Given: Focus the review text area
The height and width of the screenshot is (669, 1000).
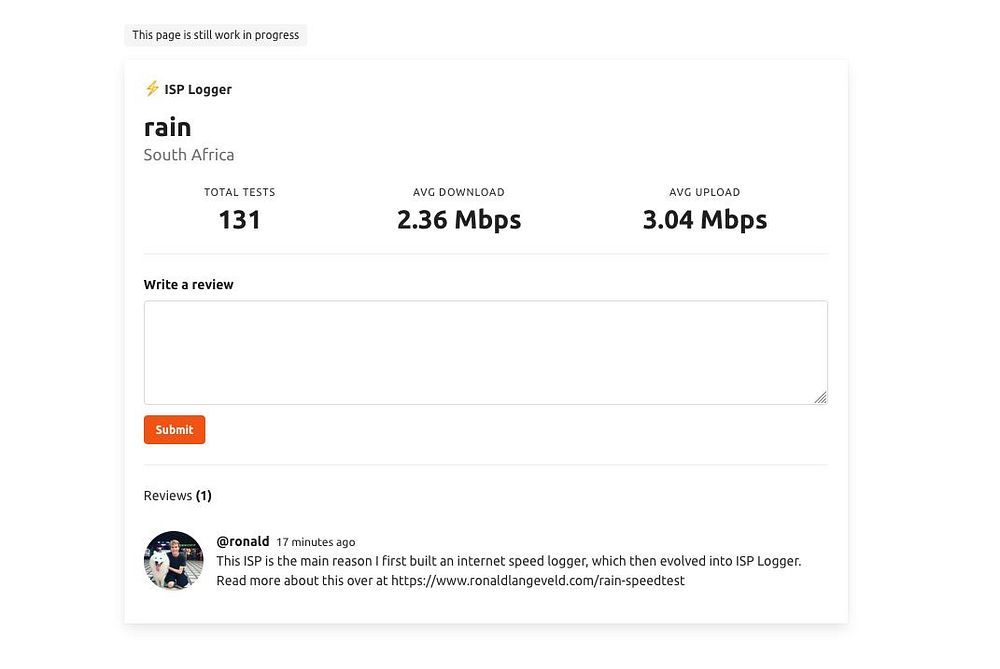Looking at the screenshot, I should tap(485, 352).
